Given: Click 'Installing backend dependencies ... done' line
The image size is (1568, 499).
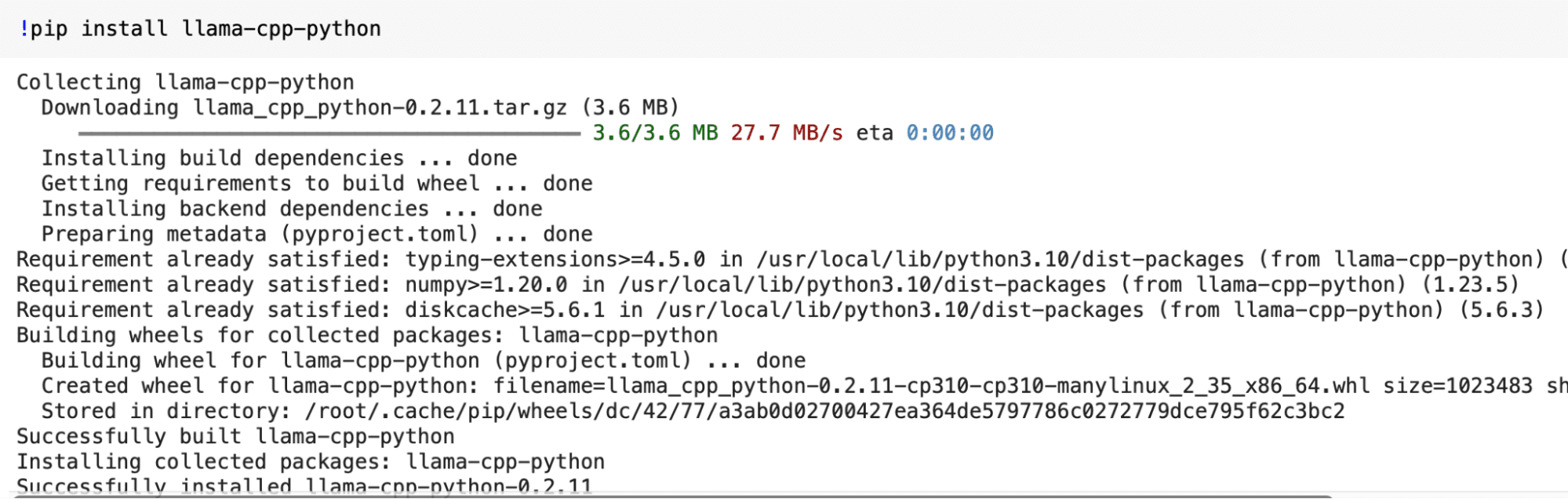Looking at the screenshot, I should (292, 209).
